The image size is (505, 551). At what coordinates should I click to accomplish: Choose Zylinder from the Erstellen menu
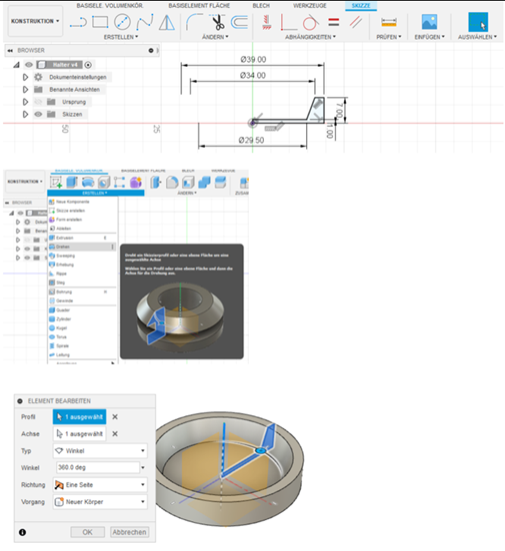[82, 319]
